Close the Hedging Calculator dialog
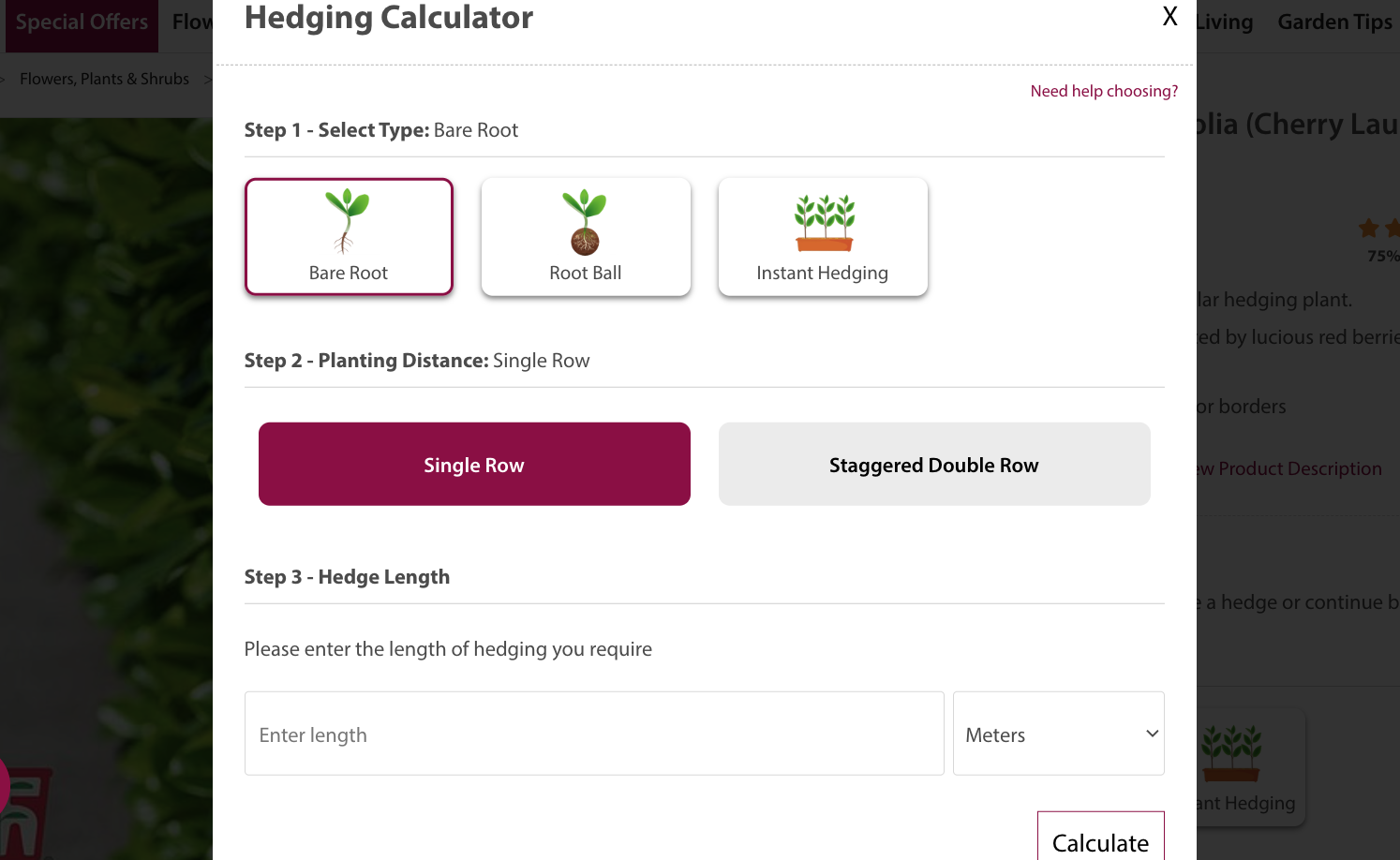Viewport: 1400px width, 860px height. tap(1169, 16)
